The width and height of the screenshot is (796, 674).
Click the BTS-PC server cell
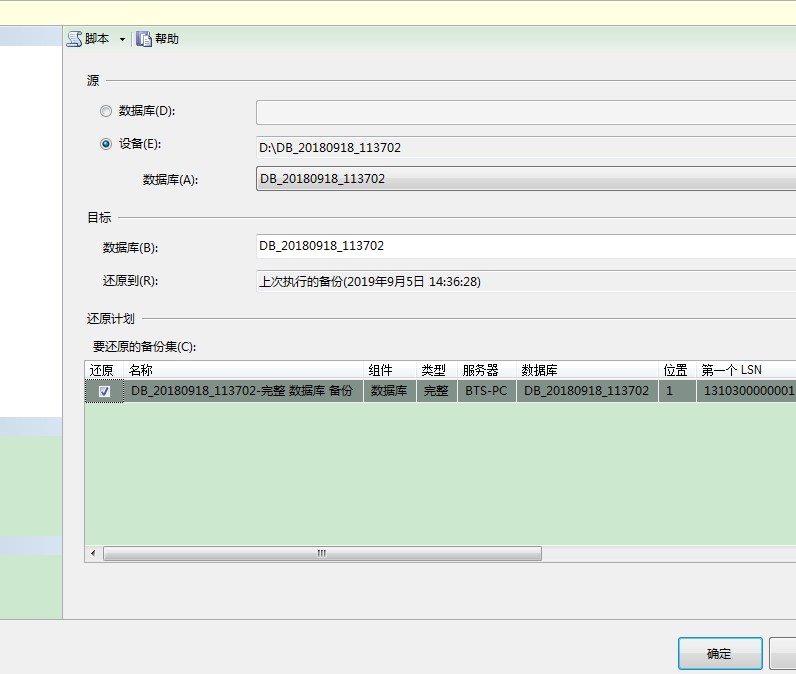487,391
